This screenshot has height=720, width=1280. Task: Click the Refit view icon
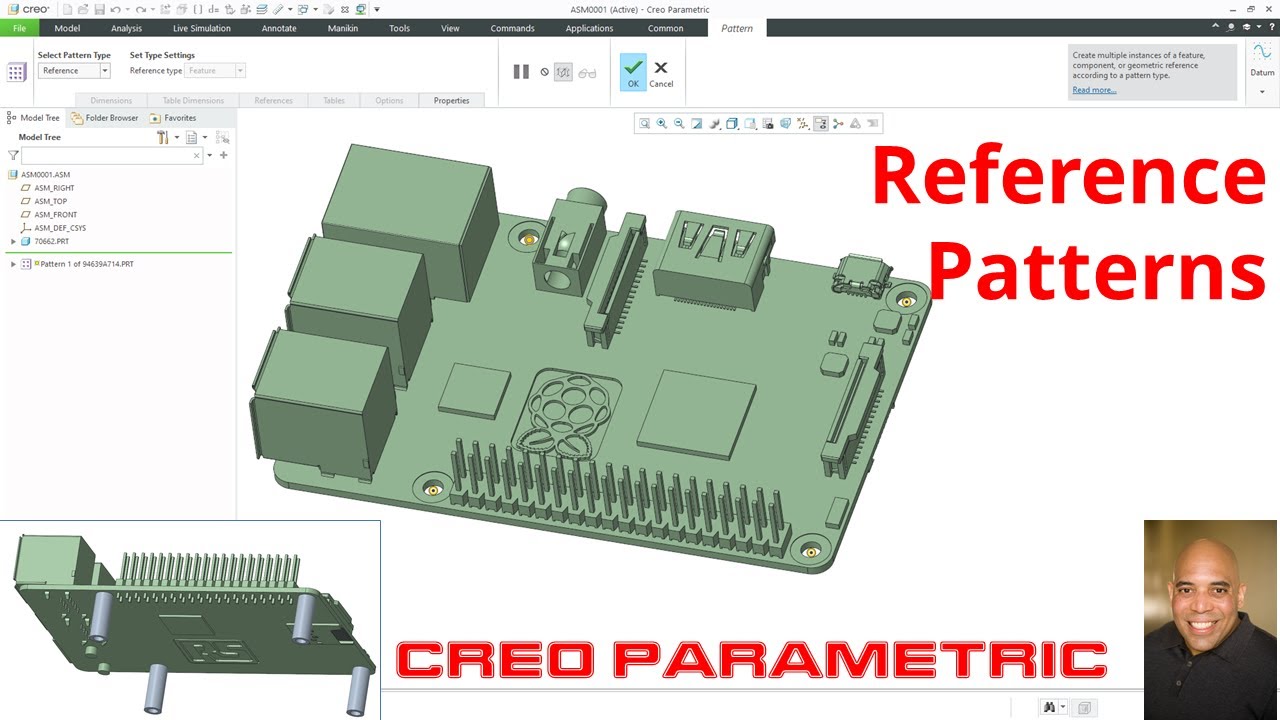[644, 124]
